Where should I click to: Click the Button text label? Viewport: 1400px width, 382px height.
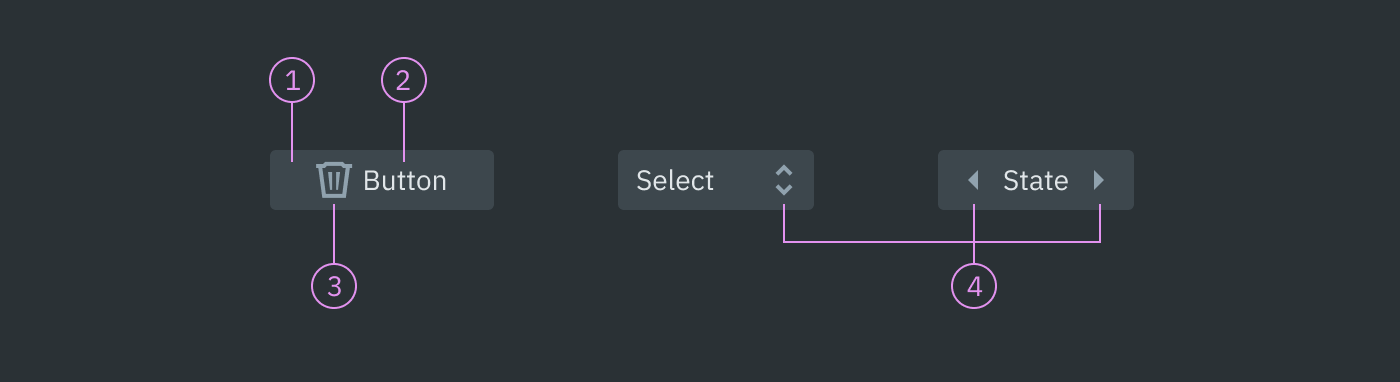[405, 181]
